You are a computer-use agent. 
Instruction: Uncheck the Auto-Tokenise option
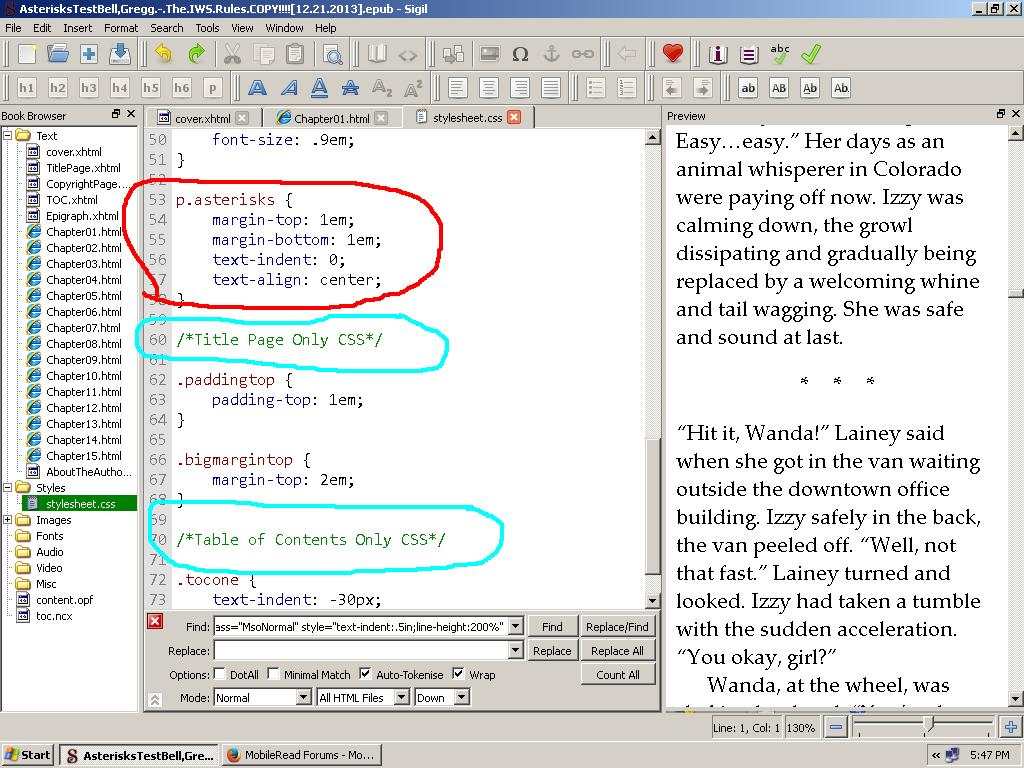click(x=366, y=674)
